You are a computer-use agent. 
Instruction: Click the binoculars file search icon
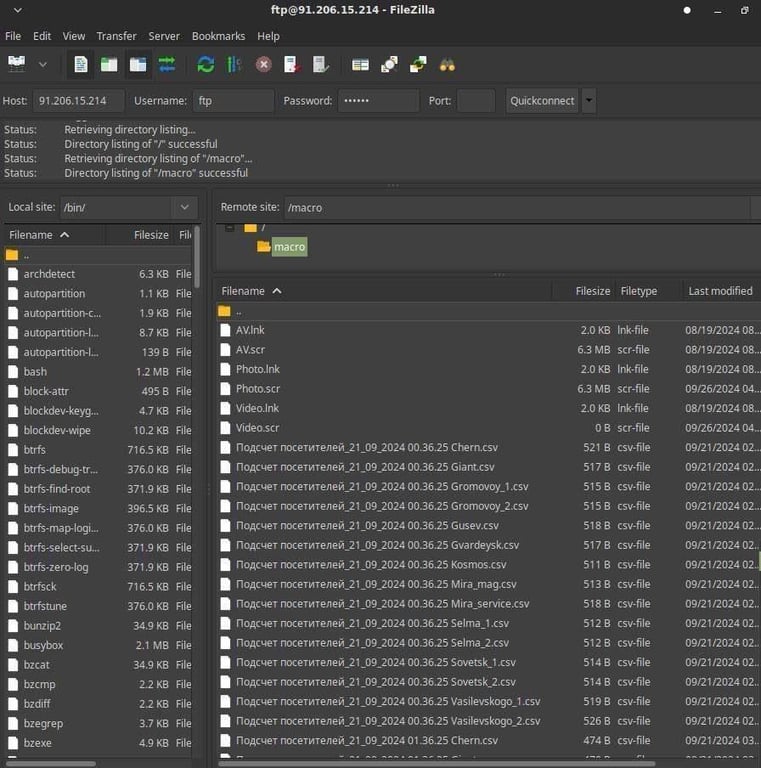coord(447,64)
